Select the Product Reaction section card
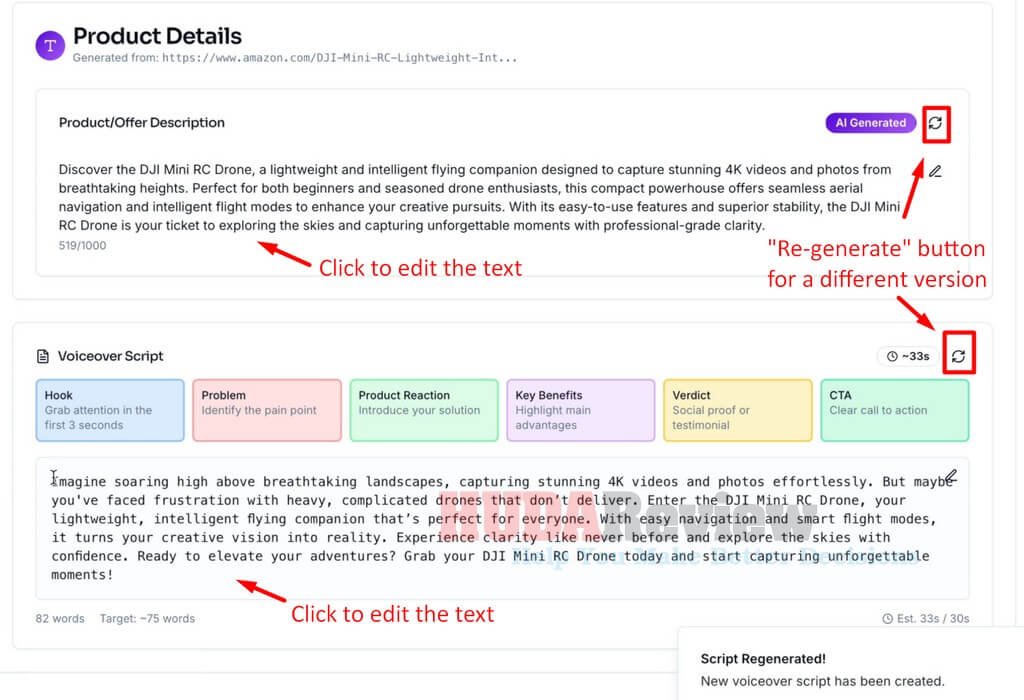1024x700 pixels. pos(424,410)
